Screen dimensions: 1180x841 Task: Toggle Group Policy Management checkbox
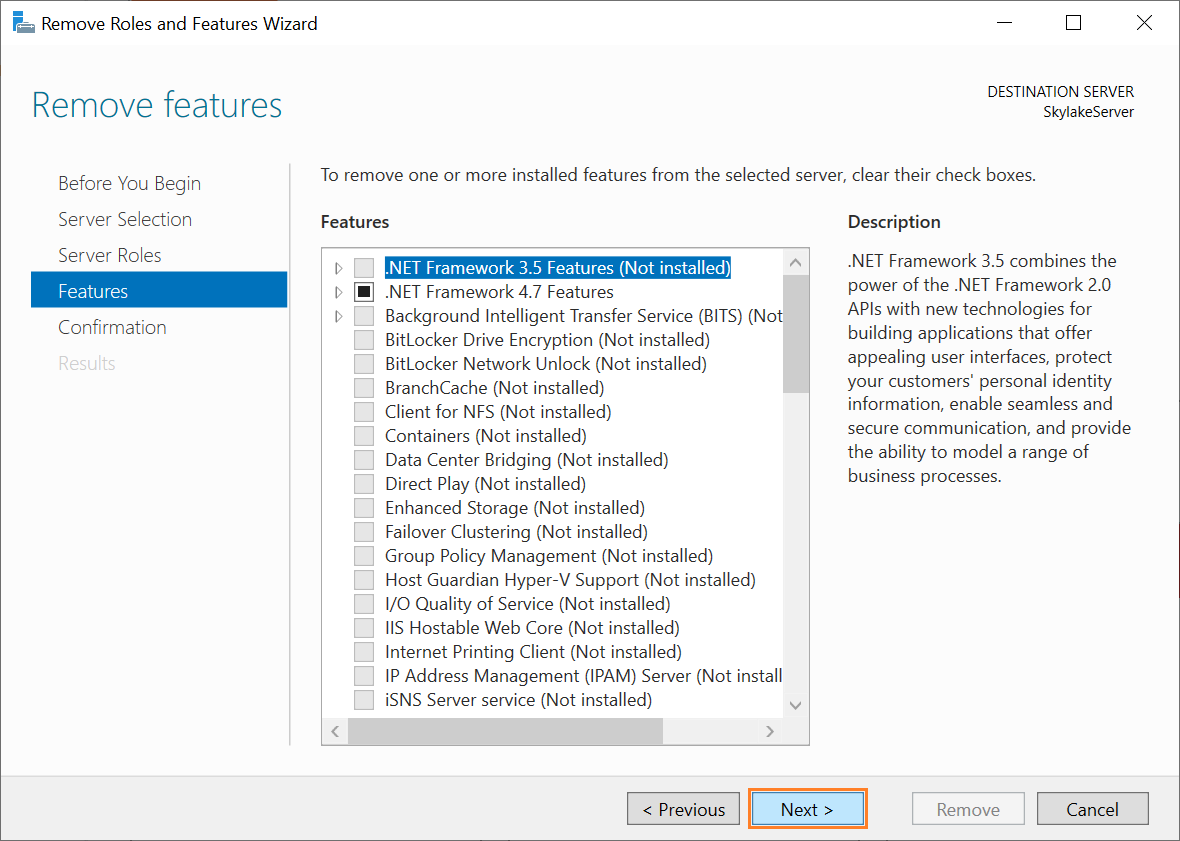tap(364, 557)
